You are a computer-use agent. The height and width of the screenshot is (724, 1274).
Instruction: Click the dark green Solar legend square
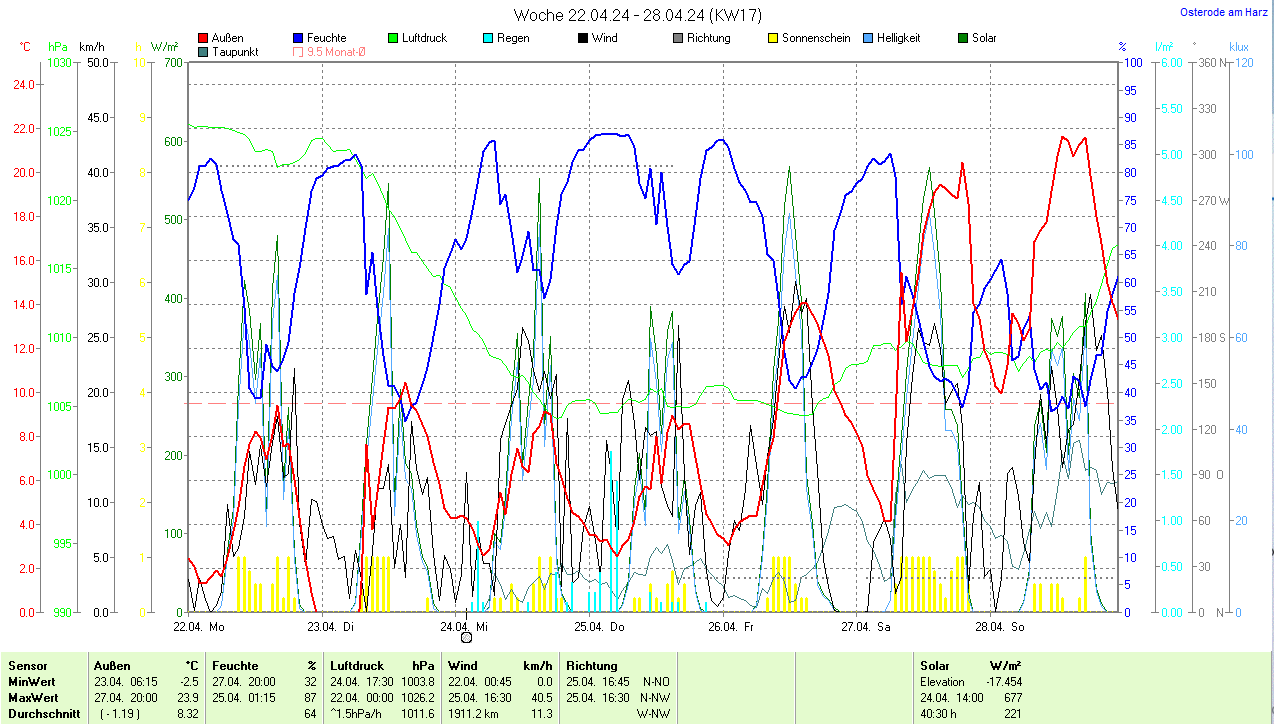coord(963,39)
